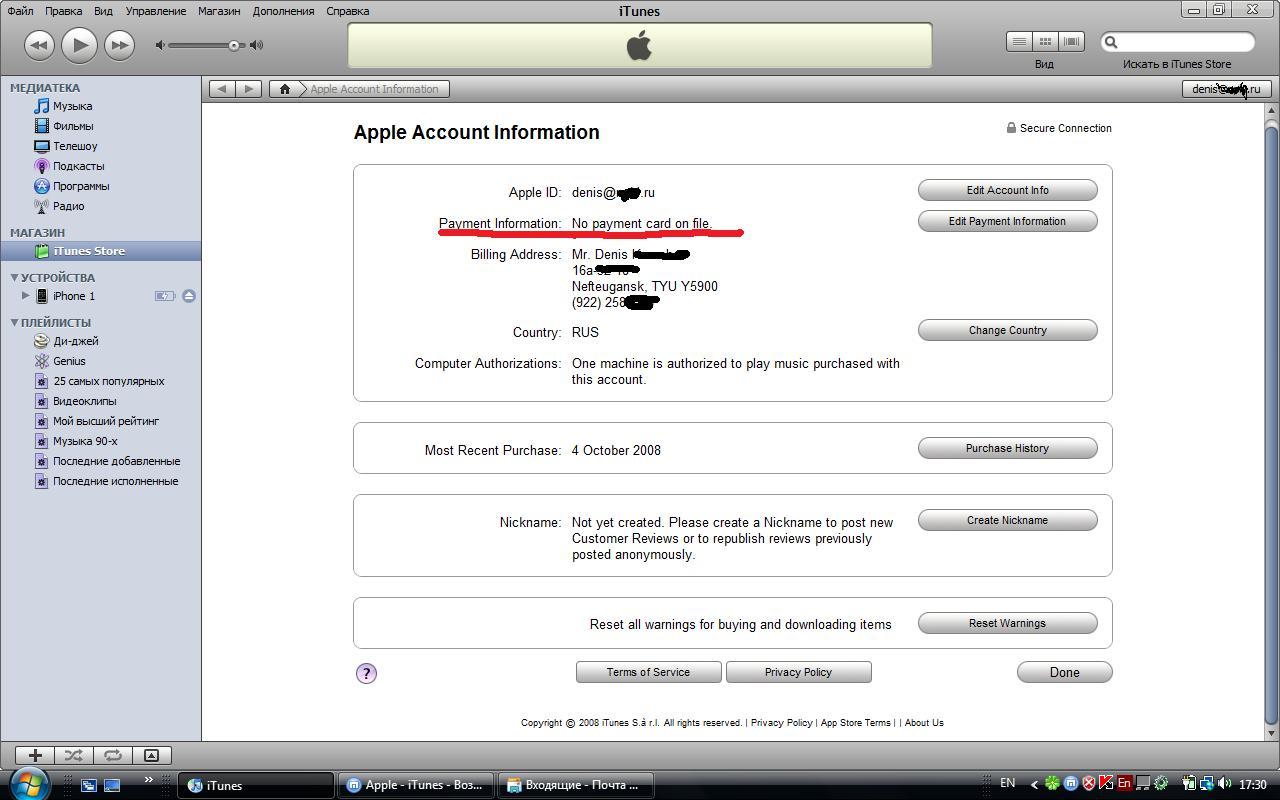The width and height of the screenshot is (1280, 800).
Task: Click Reset Warnings
Action: pyautogui.click(x=1007, y=623)
